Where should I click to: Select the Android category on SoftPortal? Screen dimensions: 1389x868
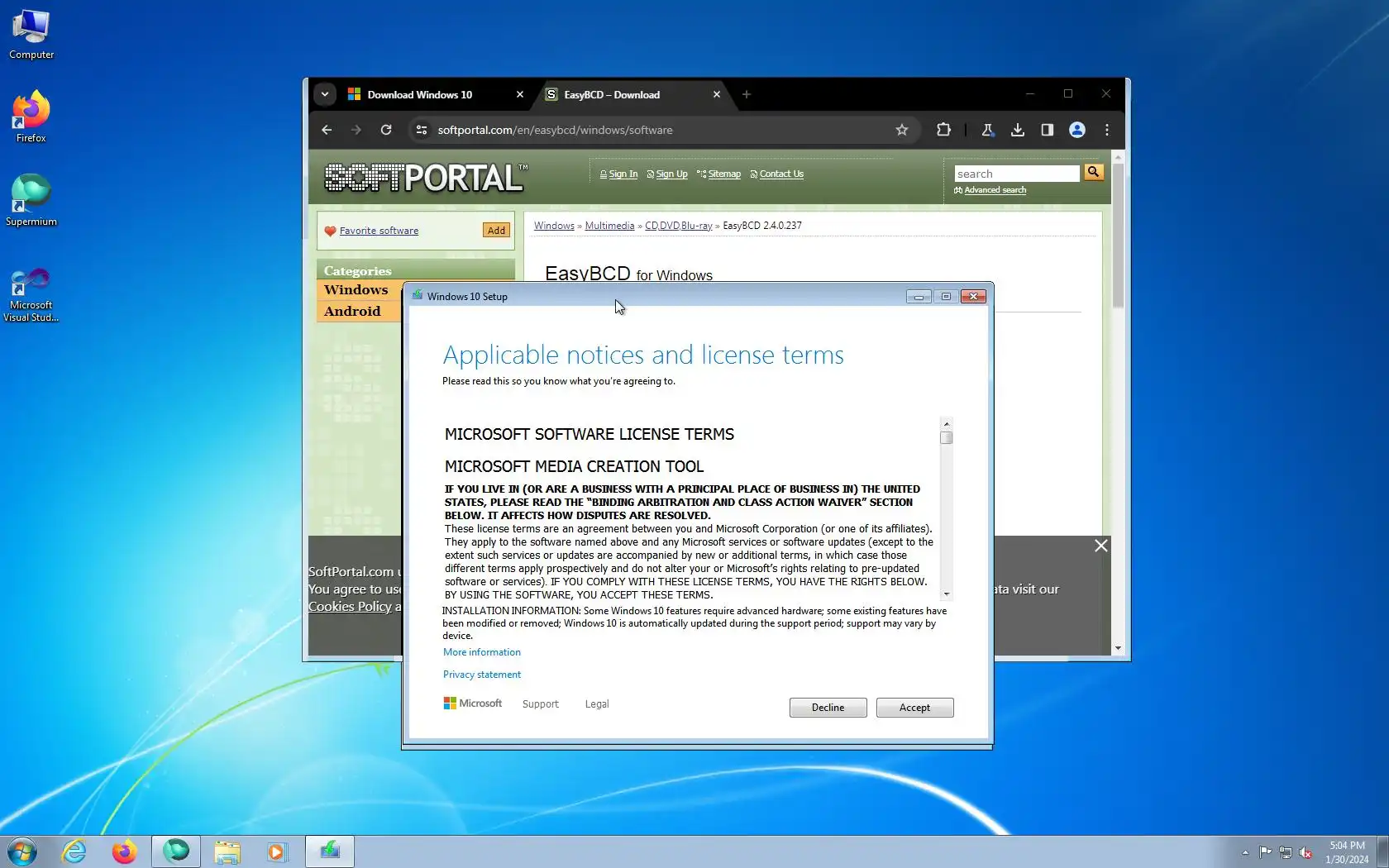(353, 312)
